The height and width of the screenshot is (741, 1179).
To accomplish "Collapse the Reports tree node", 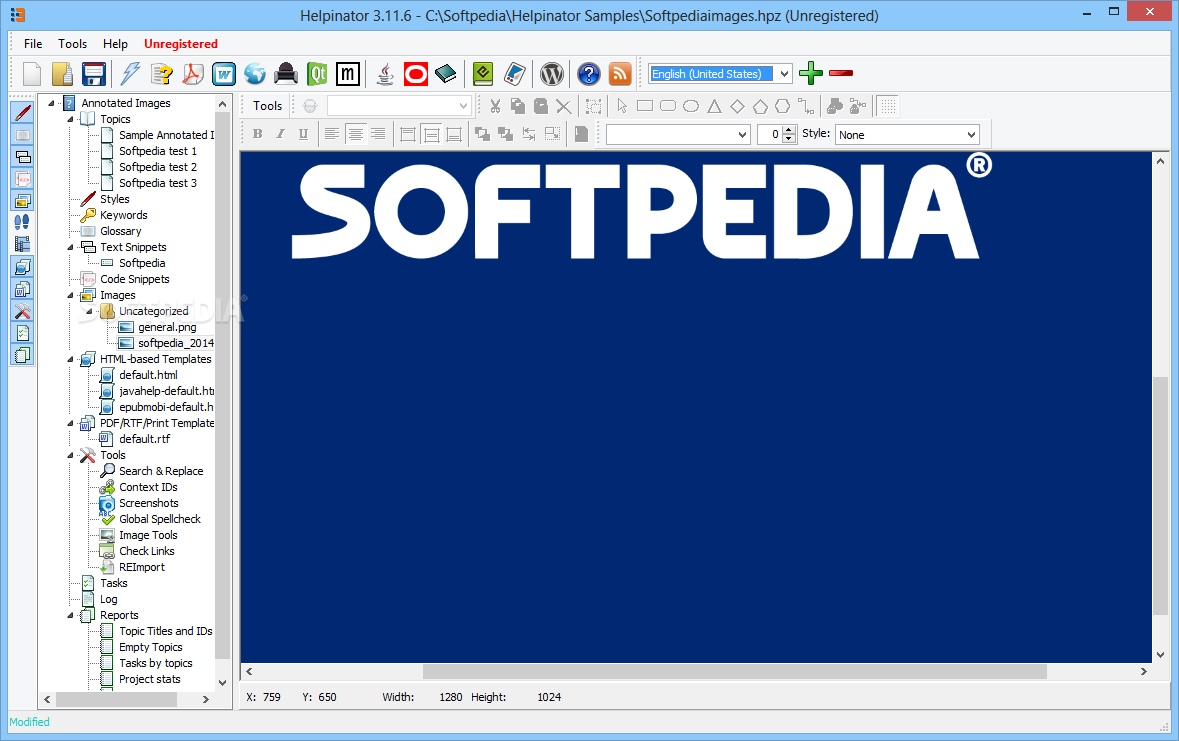I will [x=71, y=615].
